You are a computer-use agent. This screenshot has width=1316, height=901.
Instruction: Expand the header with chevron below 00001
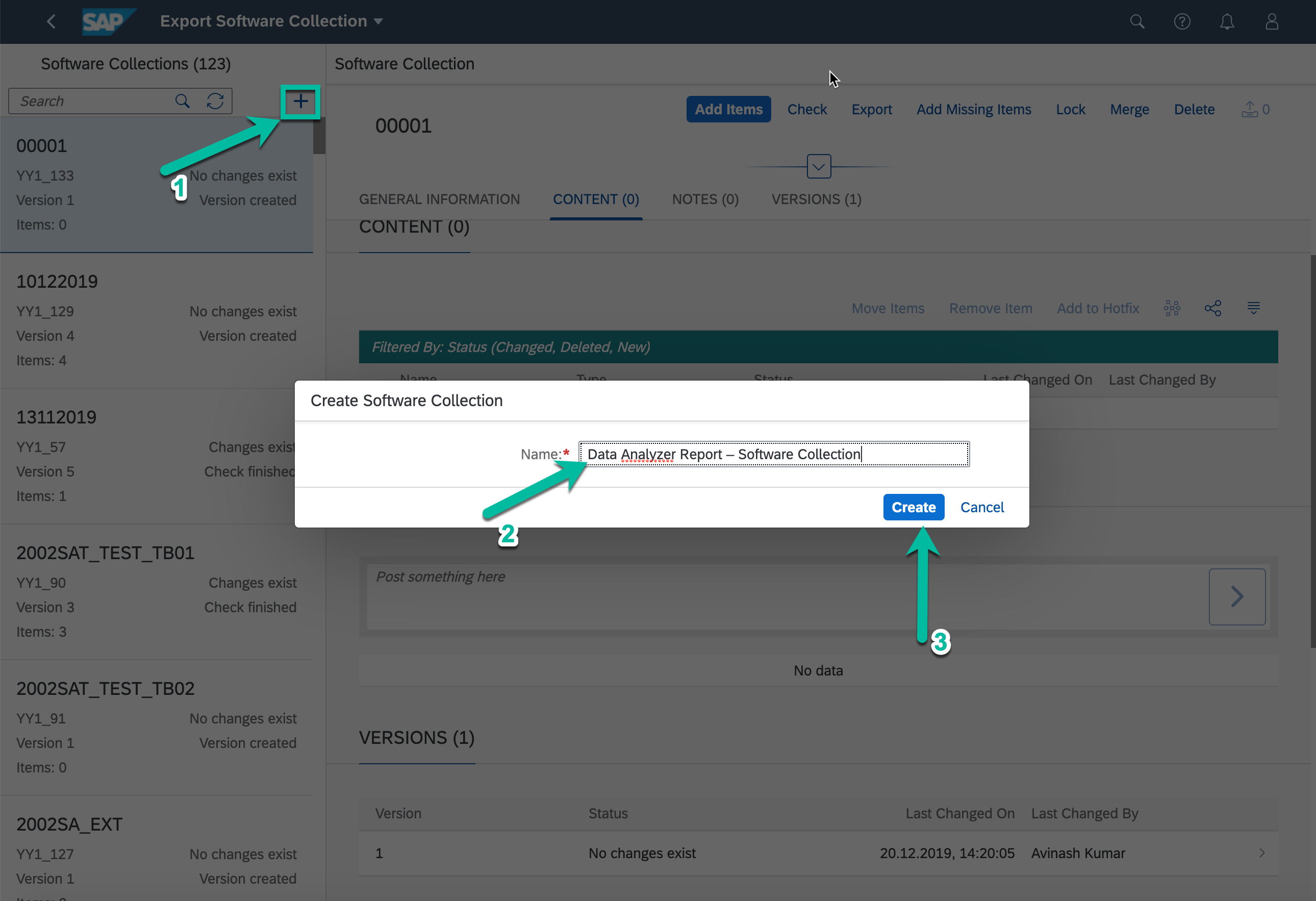818,166
